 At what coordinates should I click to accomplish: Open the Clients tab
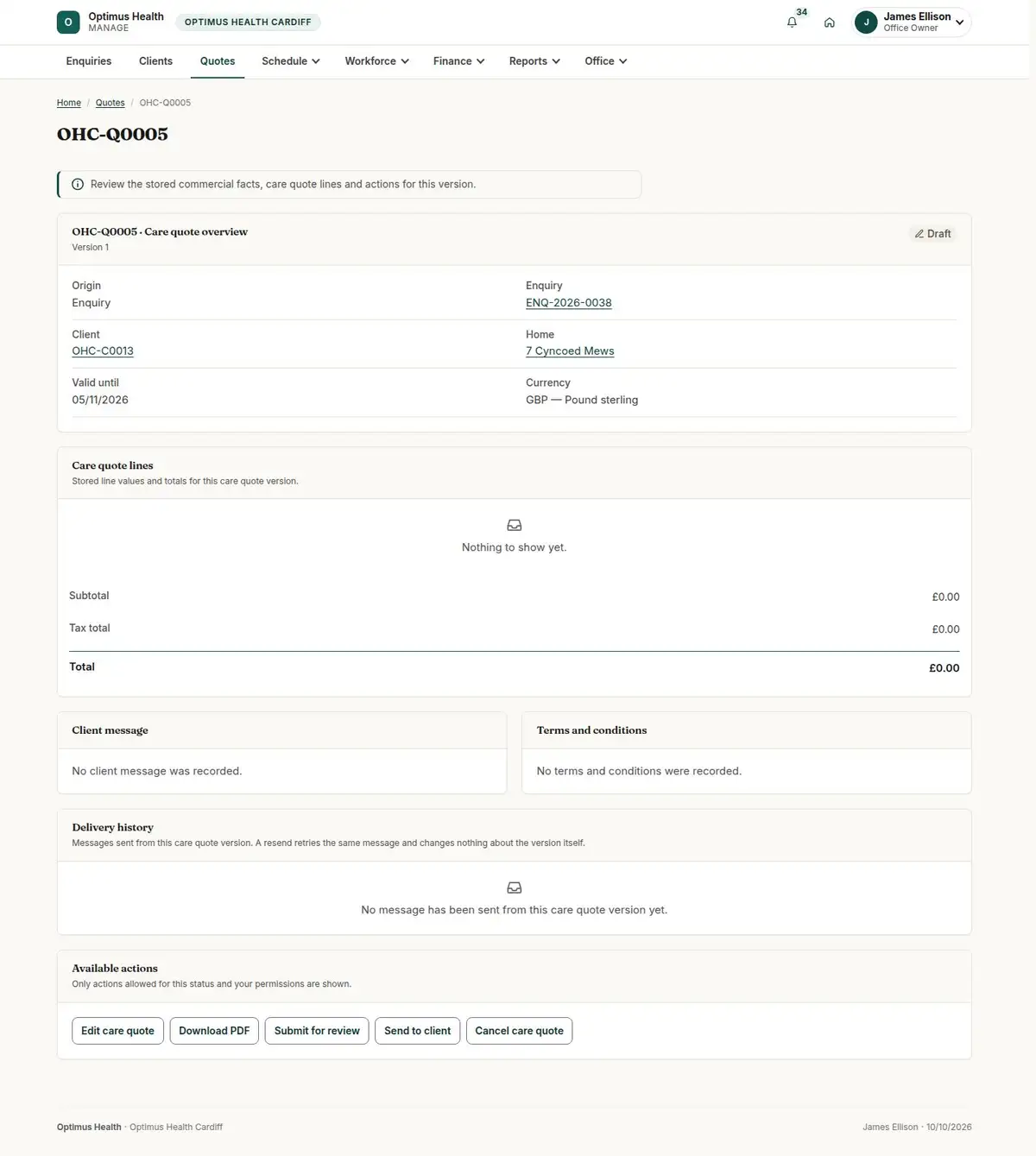pos(155,61)
